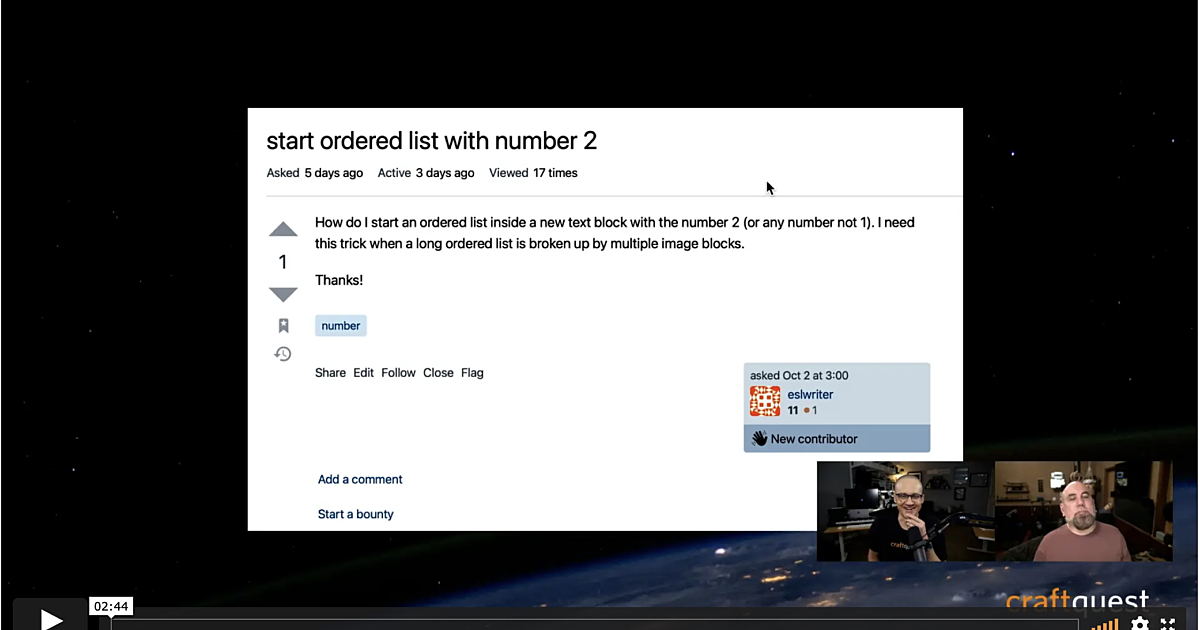Open video settings gear icon

[x=1139, y=623]
